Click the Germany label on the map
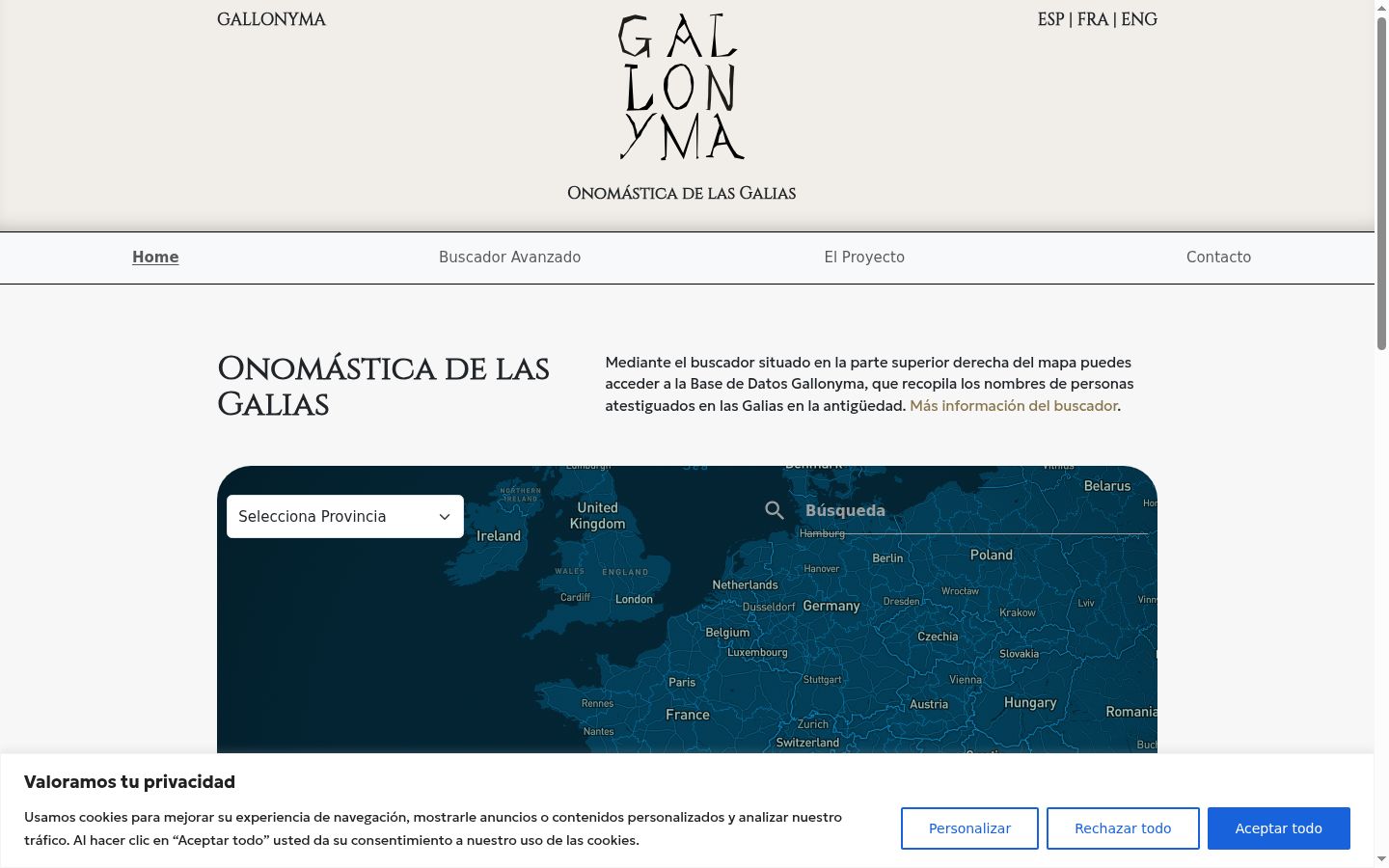Image resolution: width=1389 pixels, height=868 pixels. [x=831, y=606]
